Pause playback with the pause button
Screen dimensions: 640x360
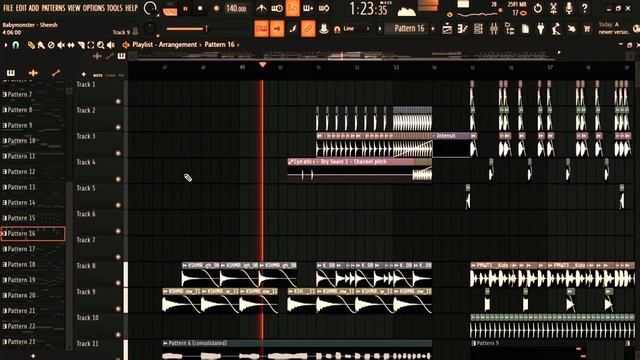pyautogui.click(x=185, y=9)
